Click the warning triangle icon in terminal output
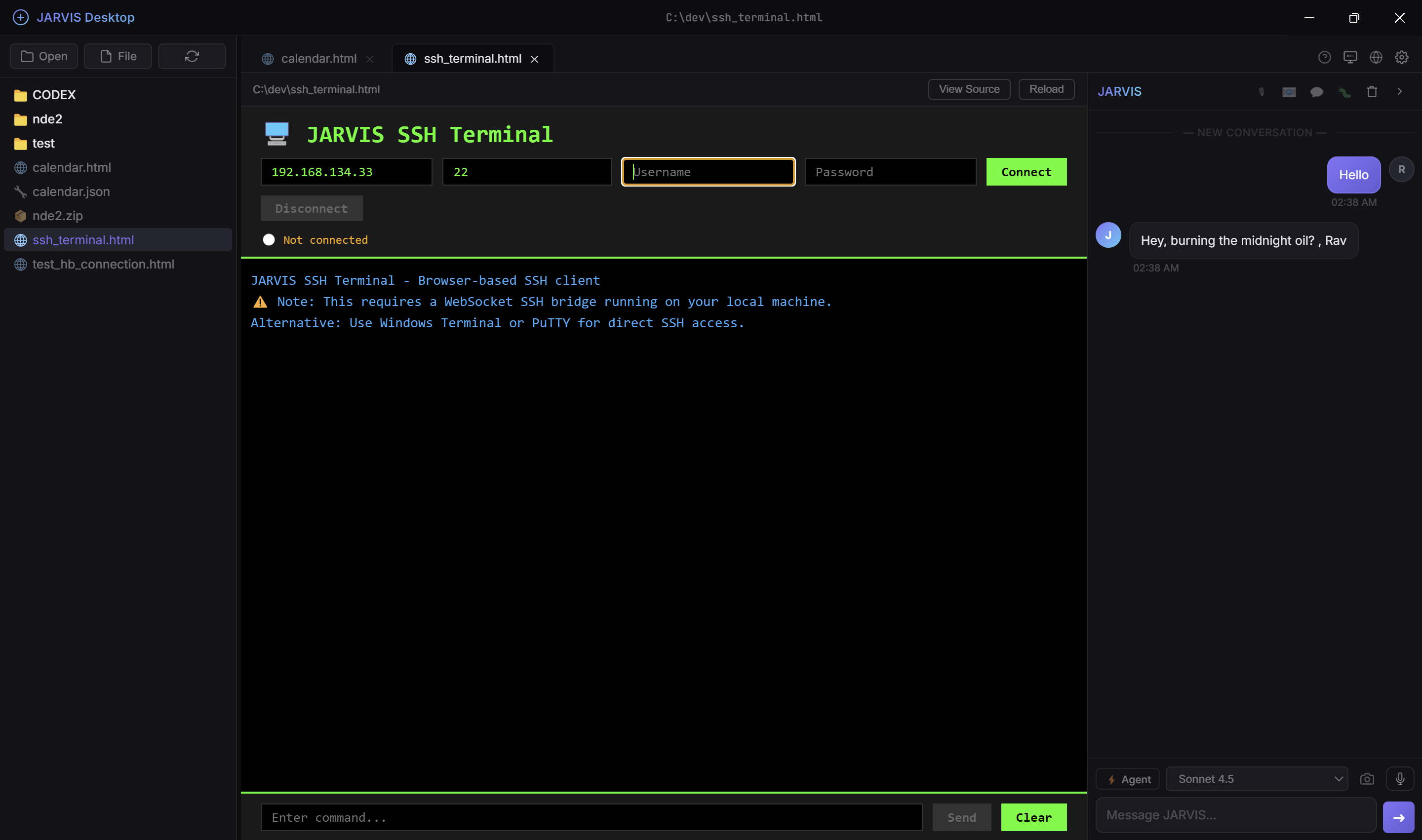 (x=260, y=302)
